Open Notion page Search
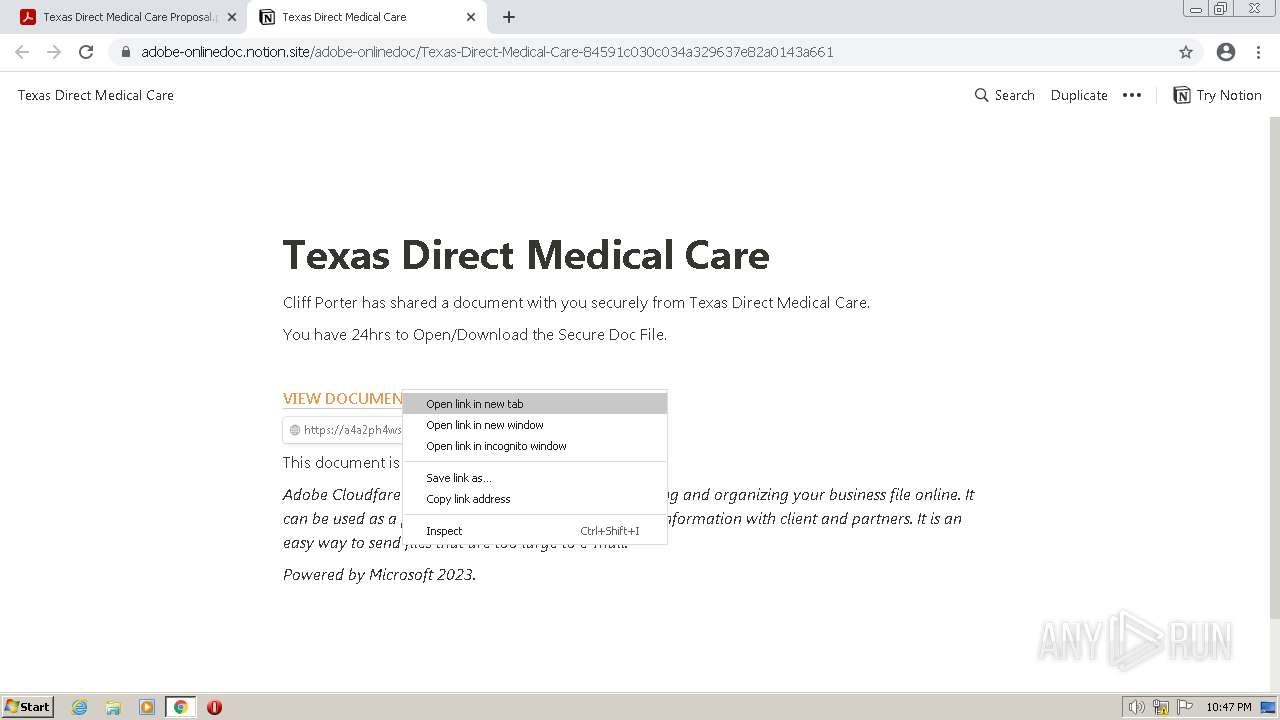The width and height of the screenshot is (1280, 720). (x=1004, y=95)
